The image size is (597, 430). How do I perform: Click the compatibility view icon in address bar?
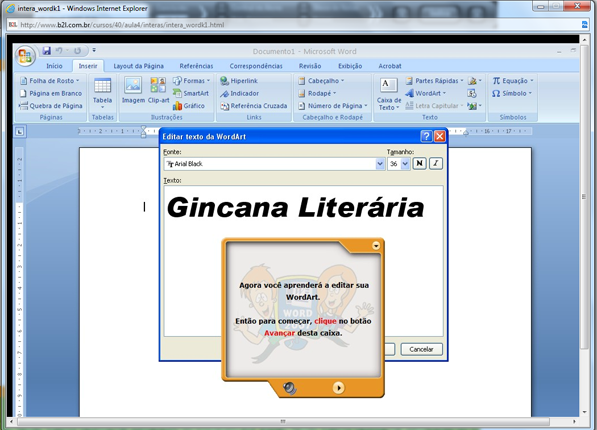(x=585, y=25)
